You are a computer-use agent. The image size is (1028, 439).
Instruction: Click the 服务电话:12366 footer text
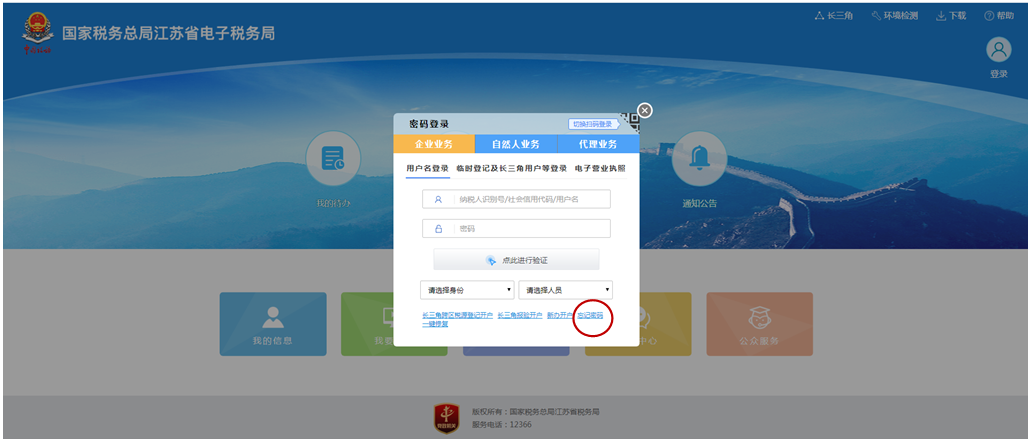click(x=502, y=425)
